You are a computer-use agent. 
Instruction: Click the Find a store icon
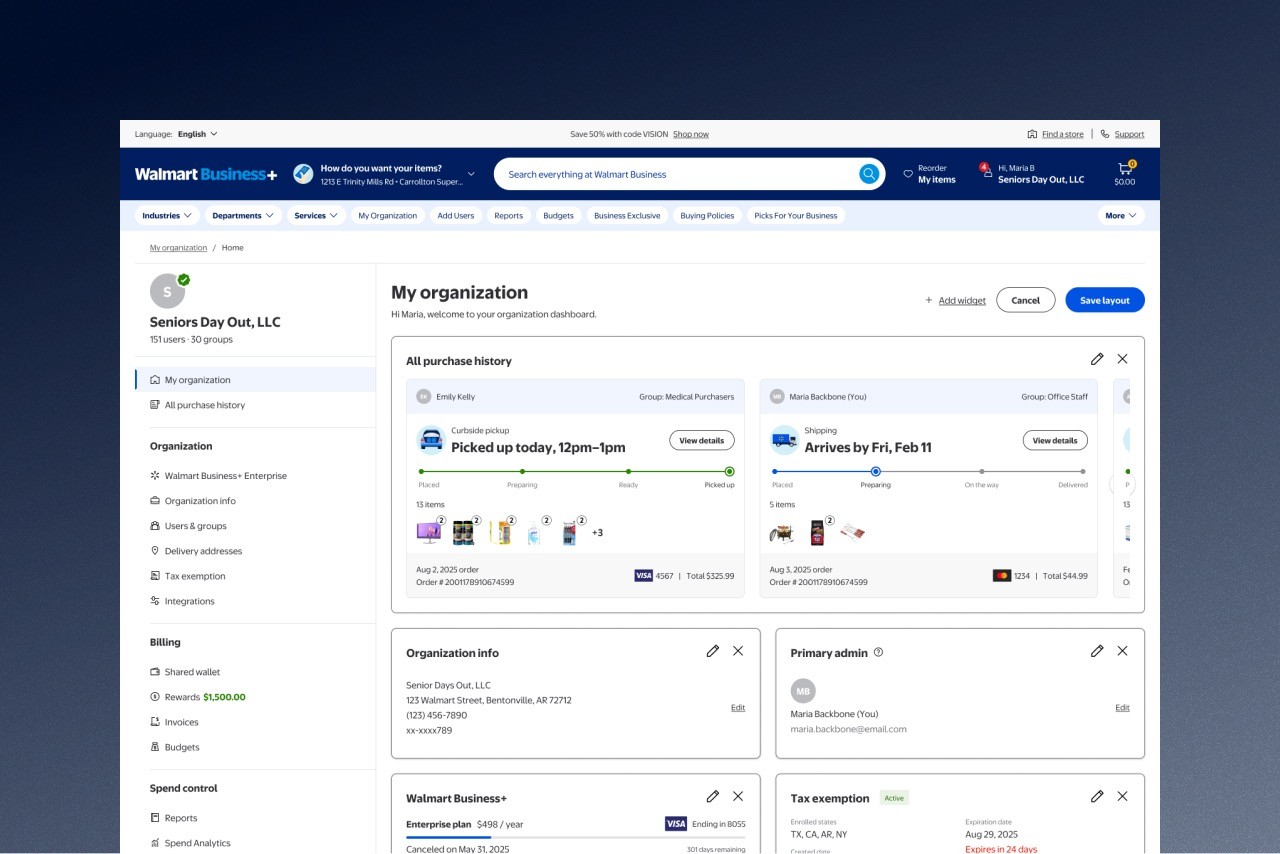1031,134
